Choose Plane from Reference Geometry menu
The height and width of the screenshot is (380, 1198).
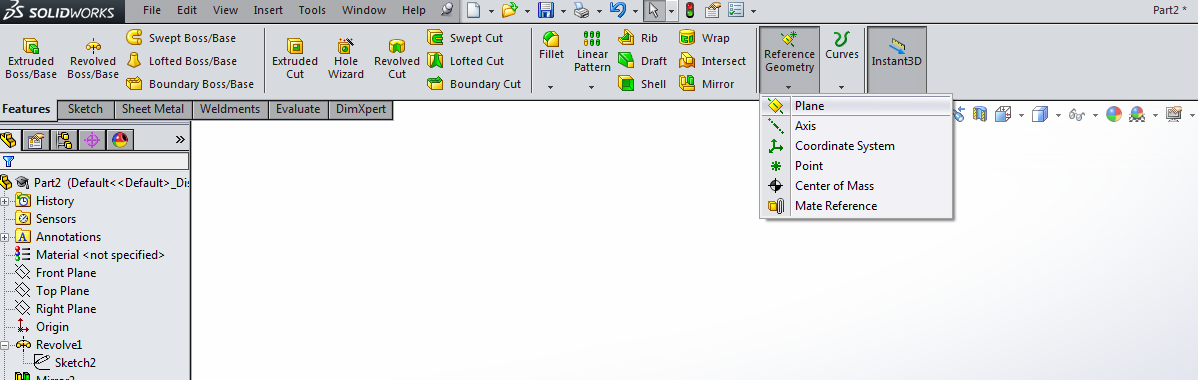tap(856, 106)
